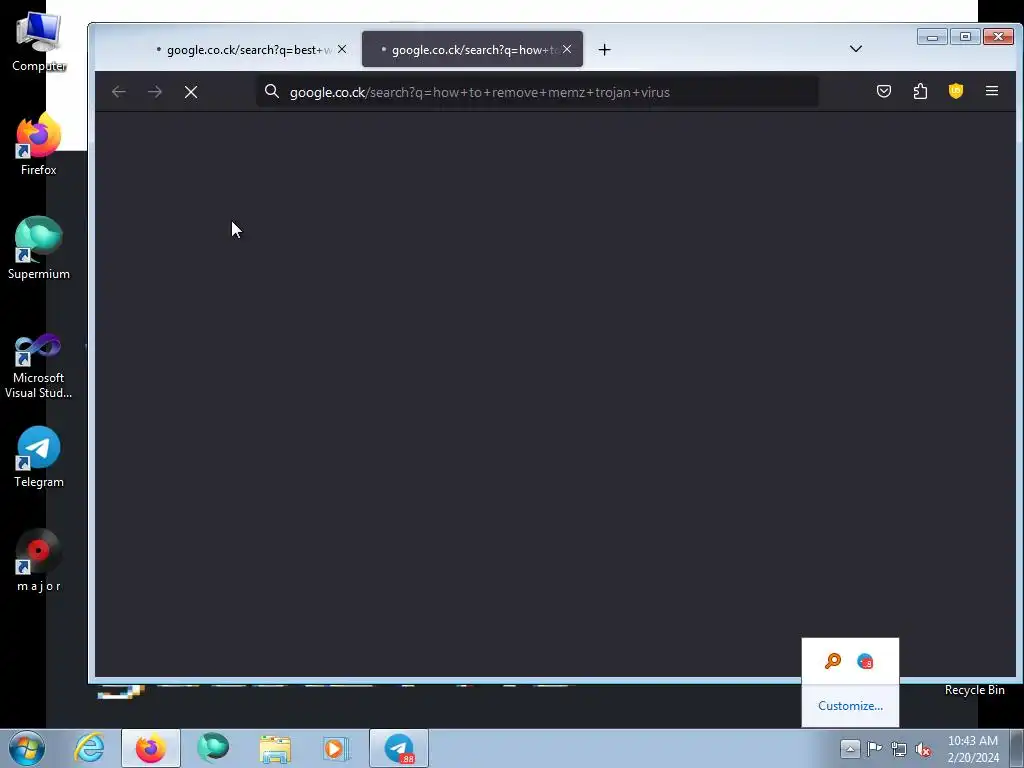
Task: Go forward with the forward arrow
Action: pyautogui.click(x=155, y=92)
